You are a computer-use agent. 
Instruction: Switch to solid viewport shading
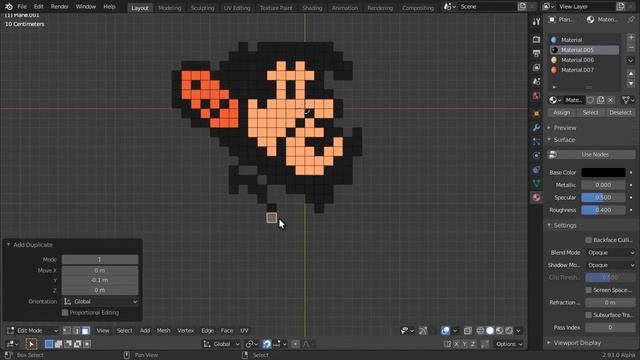(490, 331)
